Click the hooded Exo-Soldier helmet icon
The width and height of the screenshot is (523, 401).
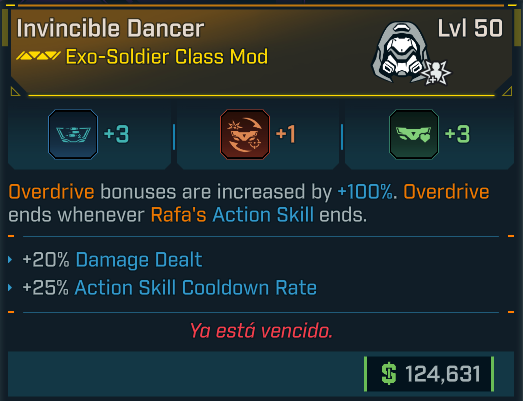(401, 52)
